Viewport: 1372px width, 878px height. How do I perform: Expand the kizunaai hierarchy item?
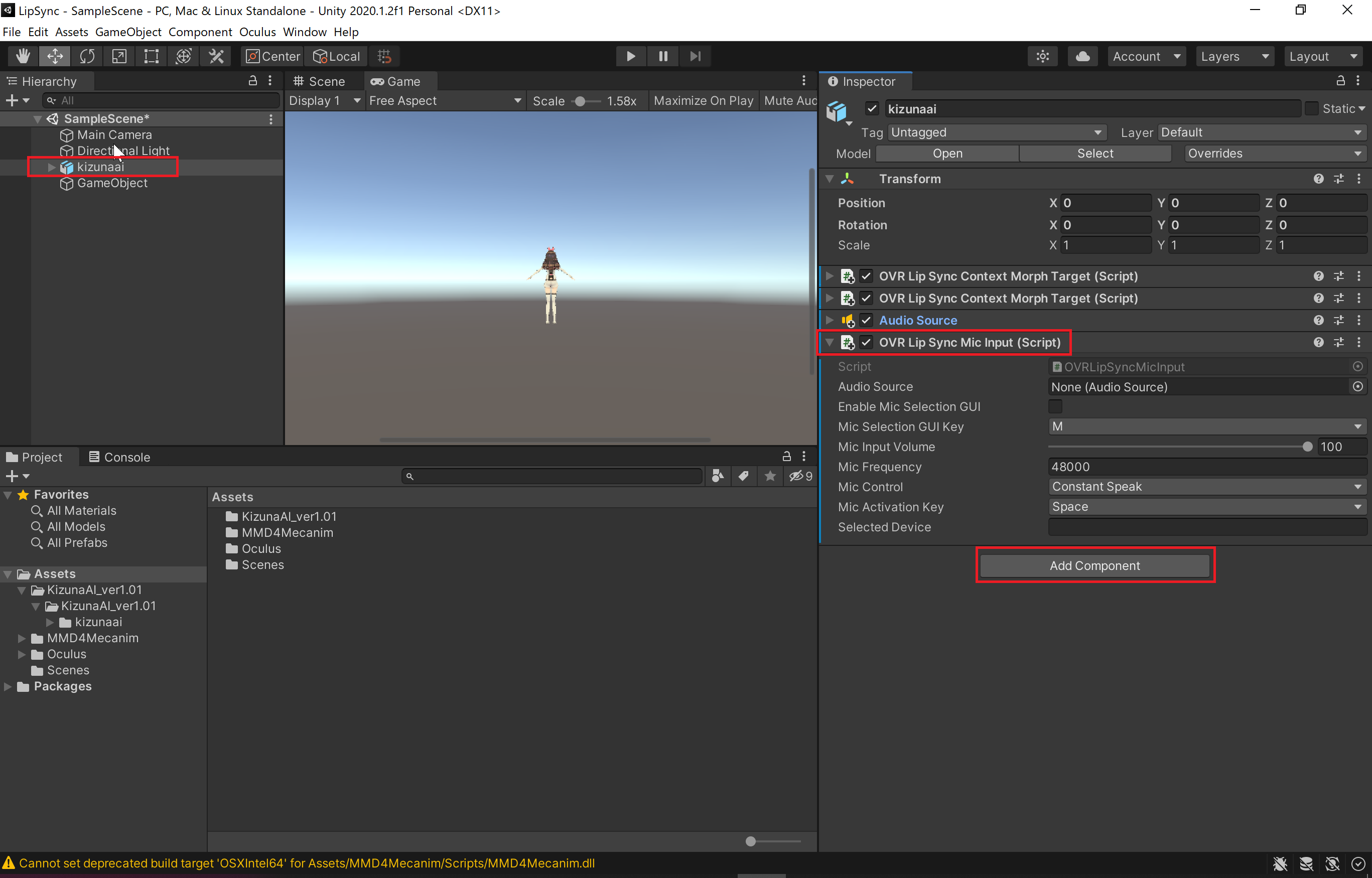point(51,167)
